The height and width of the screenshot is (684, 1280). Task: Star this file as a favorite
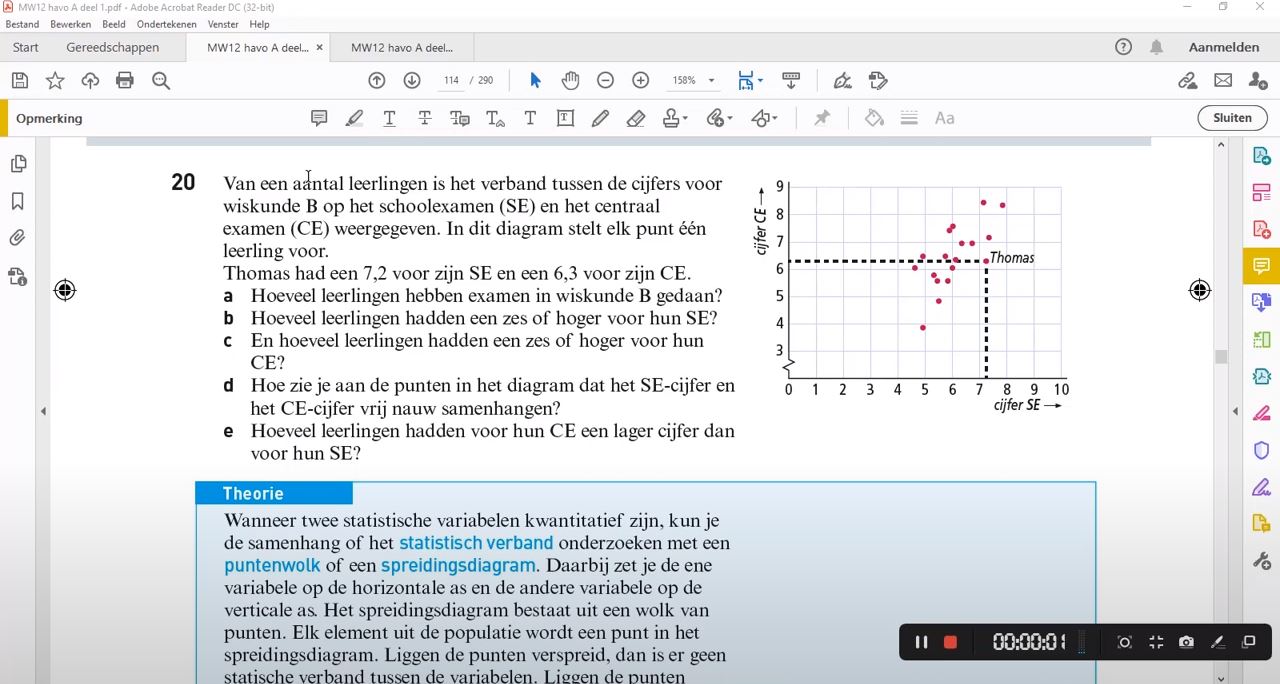[55, 81]
